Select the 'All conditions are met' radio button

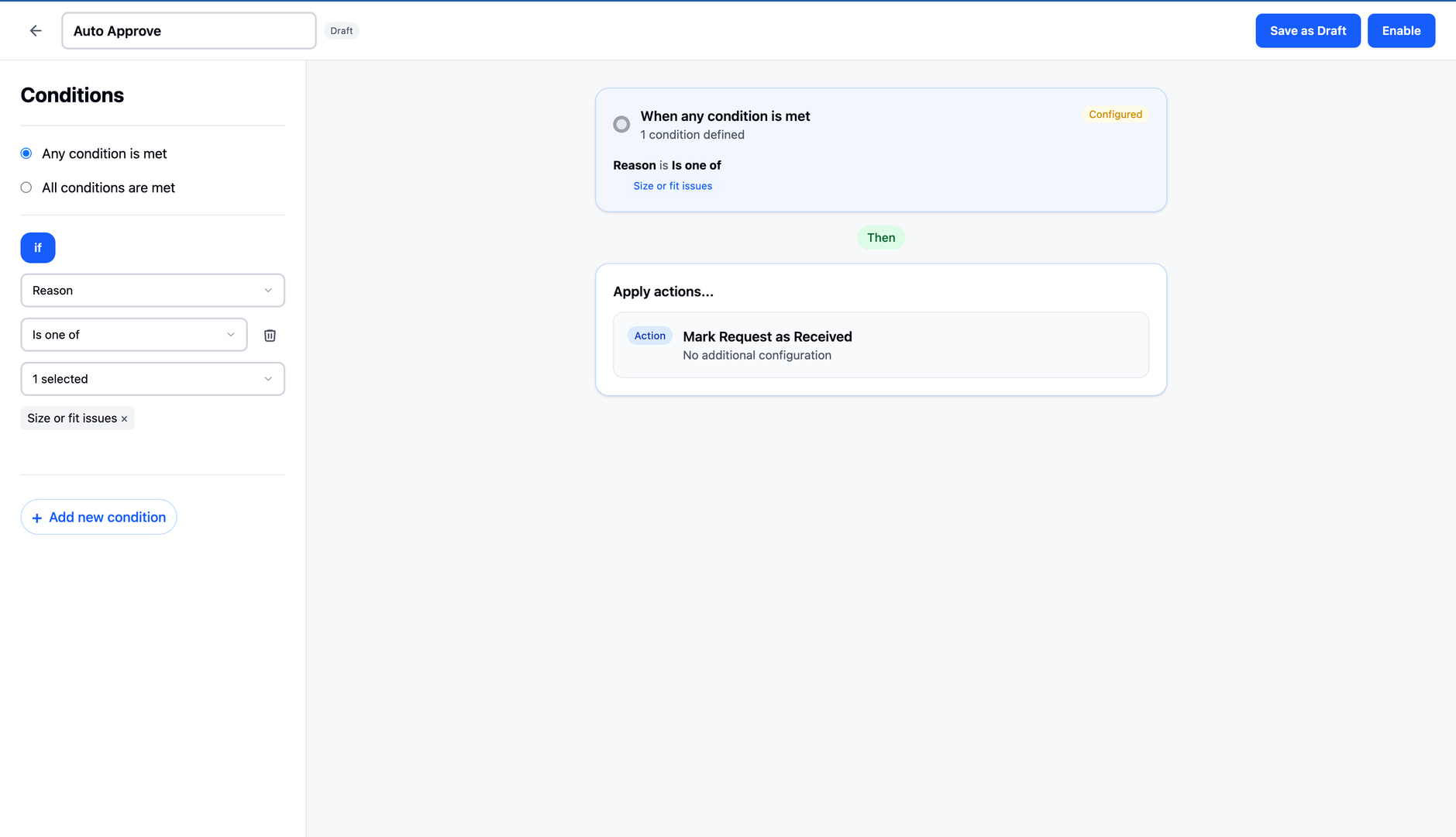coord(26,187)
